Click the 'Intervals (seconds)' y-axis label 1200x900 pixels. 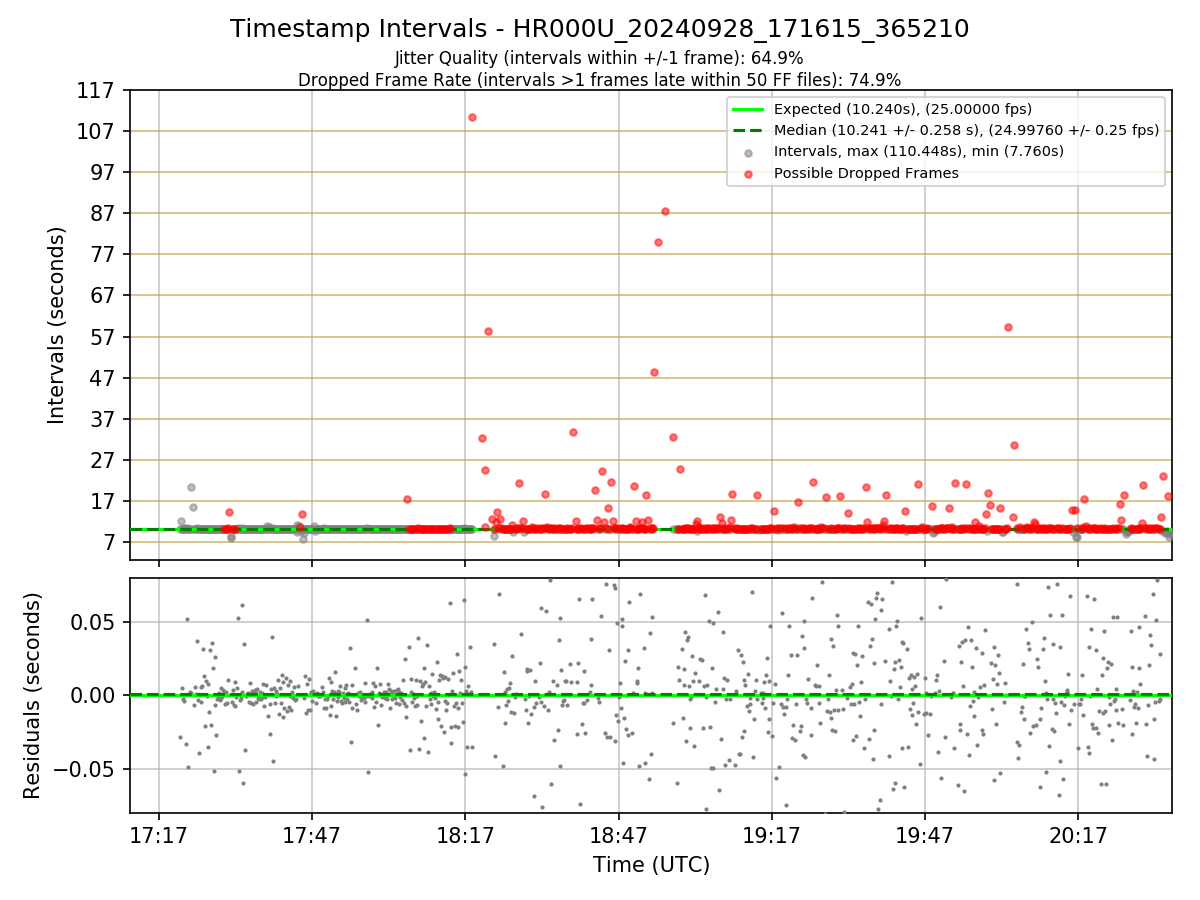tap(56, 325)
